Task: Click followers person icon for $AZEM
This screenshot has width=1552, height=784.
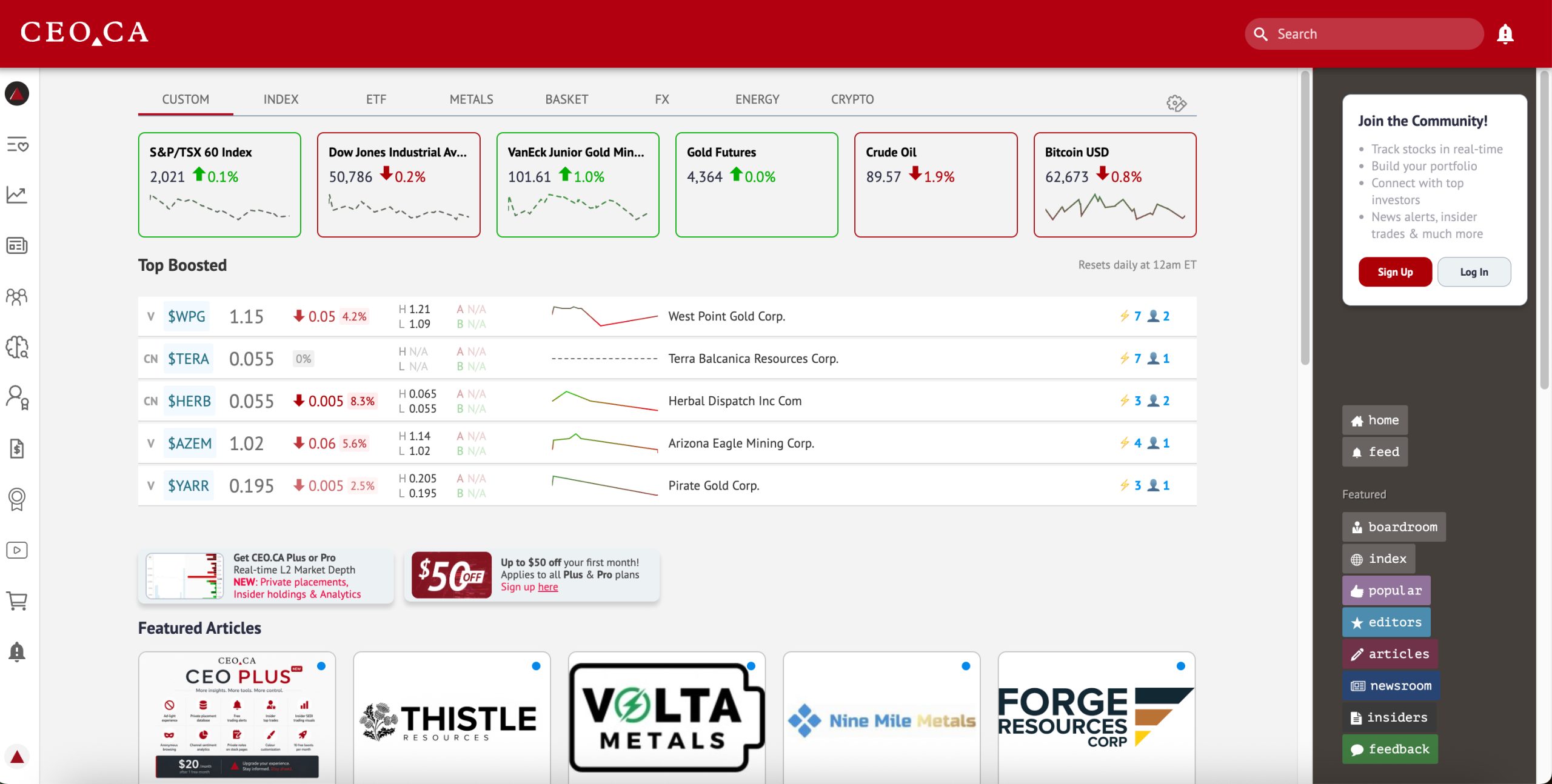Action: pyautogui.click(x=1154, y=443)
